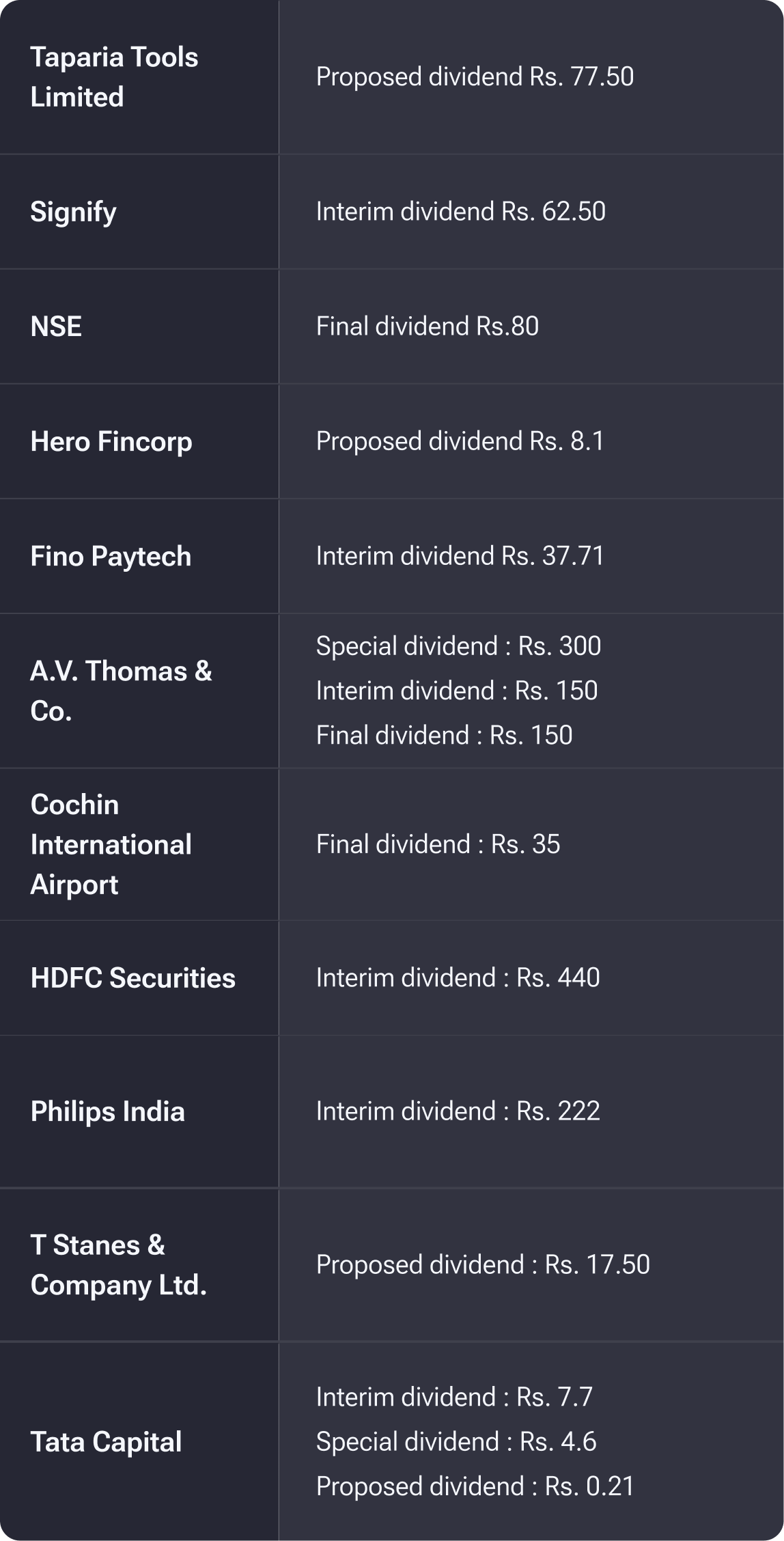Image resolution: width=784 pixels, height=1541 pixels.
Task: Select Hero Fincorp company name
Action: (111, 441)
